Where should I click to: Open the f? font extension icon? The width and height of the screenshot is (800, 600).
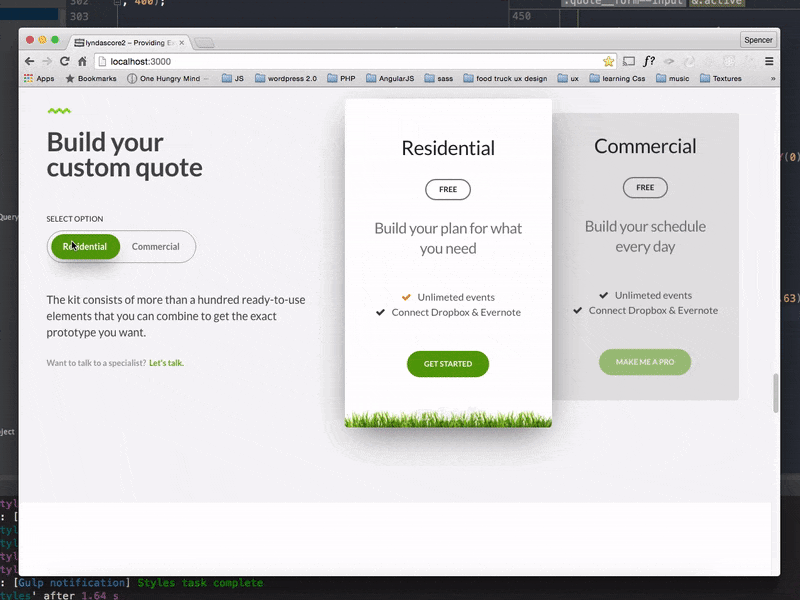pyautogui.click(x=648, y=61)
